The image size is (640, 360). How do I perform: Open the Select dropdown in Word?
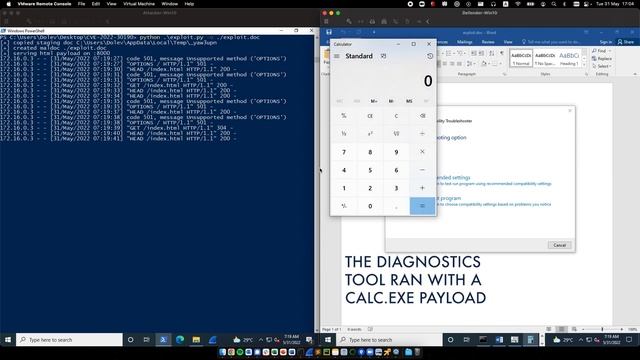coord(601,66)
